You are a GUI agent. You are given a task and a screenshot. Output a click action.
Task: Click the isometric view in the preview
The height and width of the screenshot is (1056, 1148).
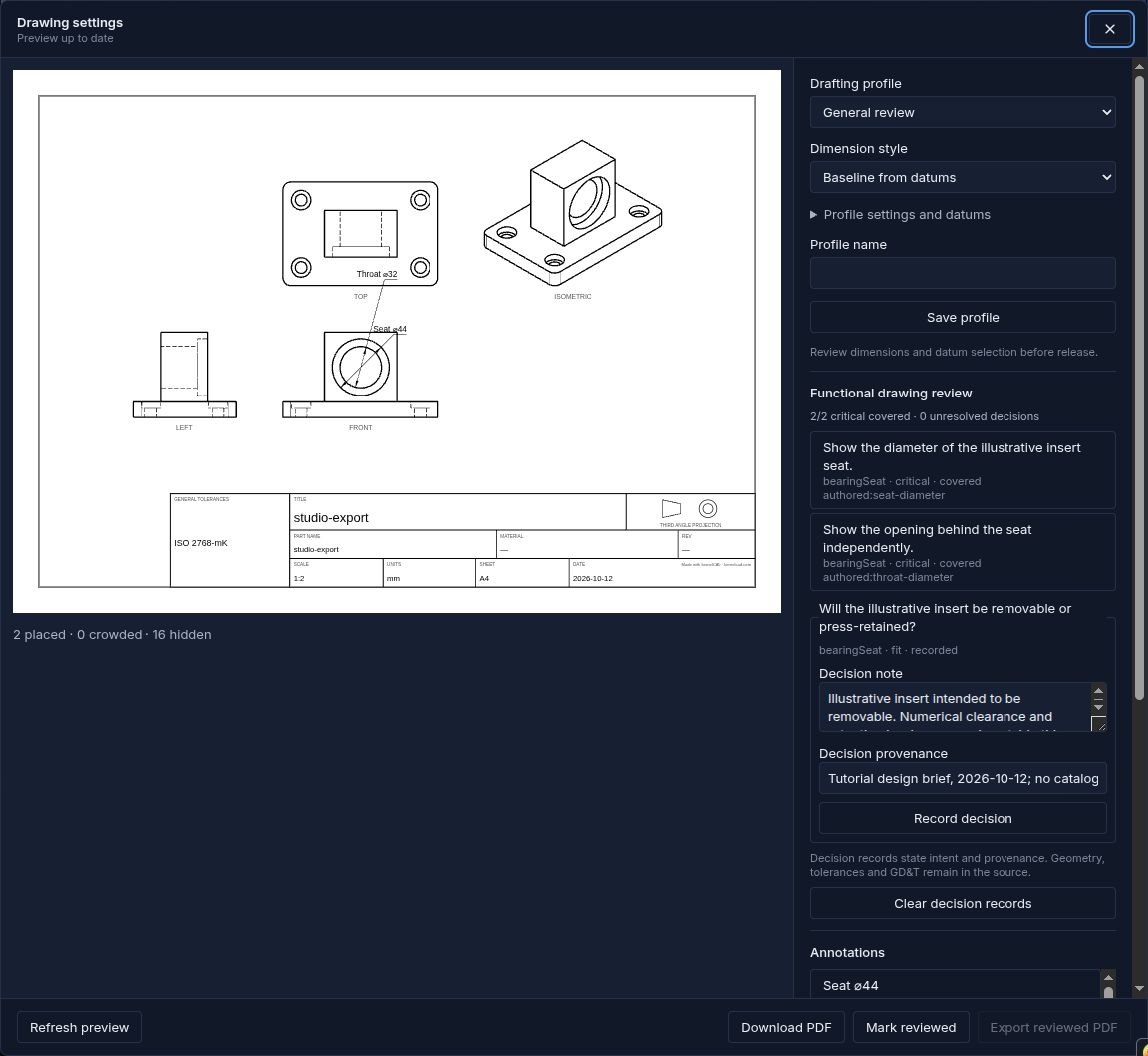573,213
